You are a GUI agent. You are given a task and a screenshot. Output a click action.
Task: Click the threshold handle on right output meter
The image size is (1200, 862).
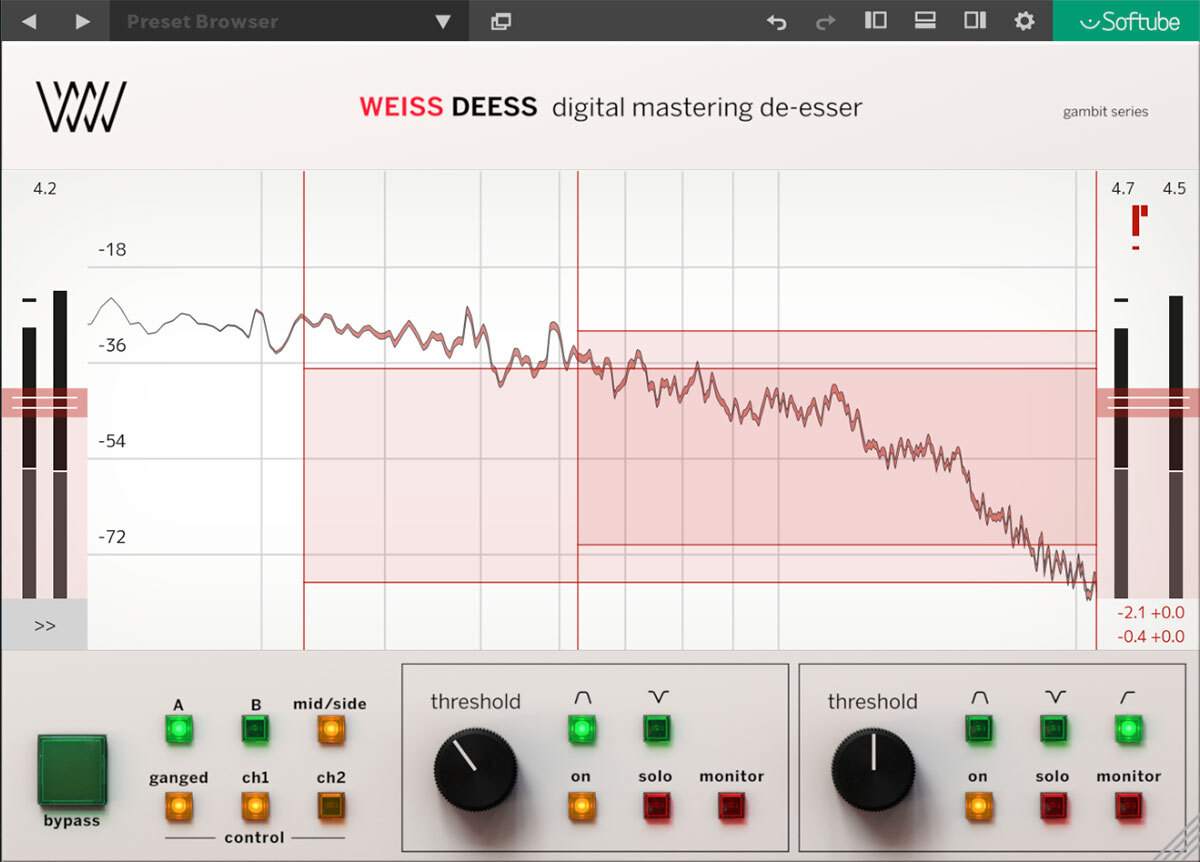1148,402
